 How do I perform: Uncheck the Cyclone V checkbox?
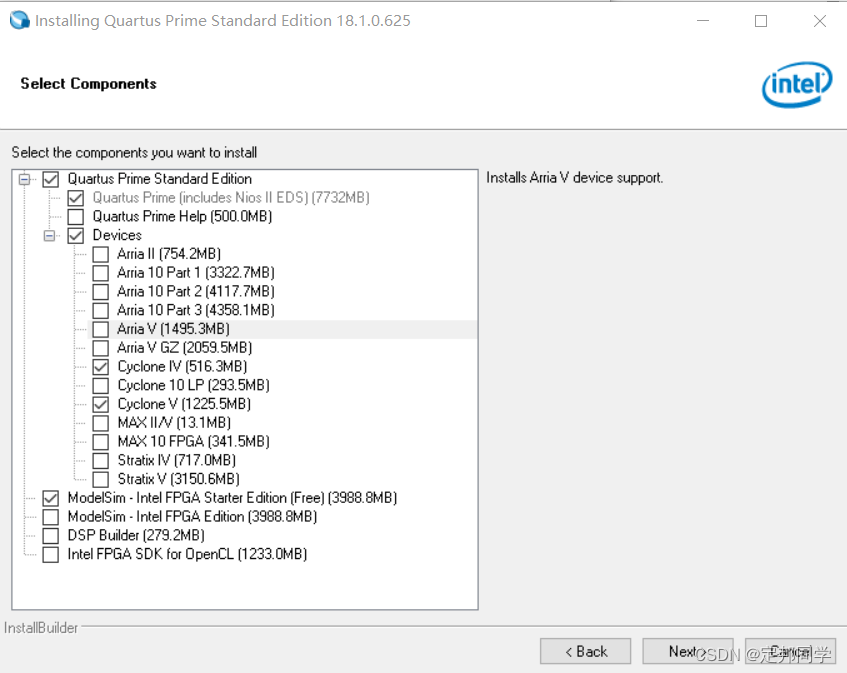point(100,404)
